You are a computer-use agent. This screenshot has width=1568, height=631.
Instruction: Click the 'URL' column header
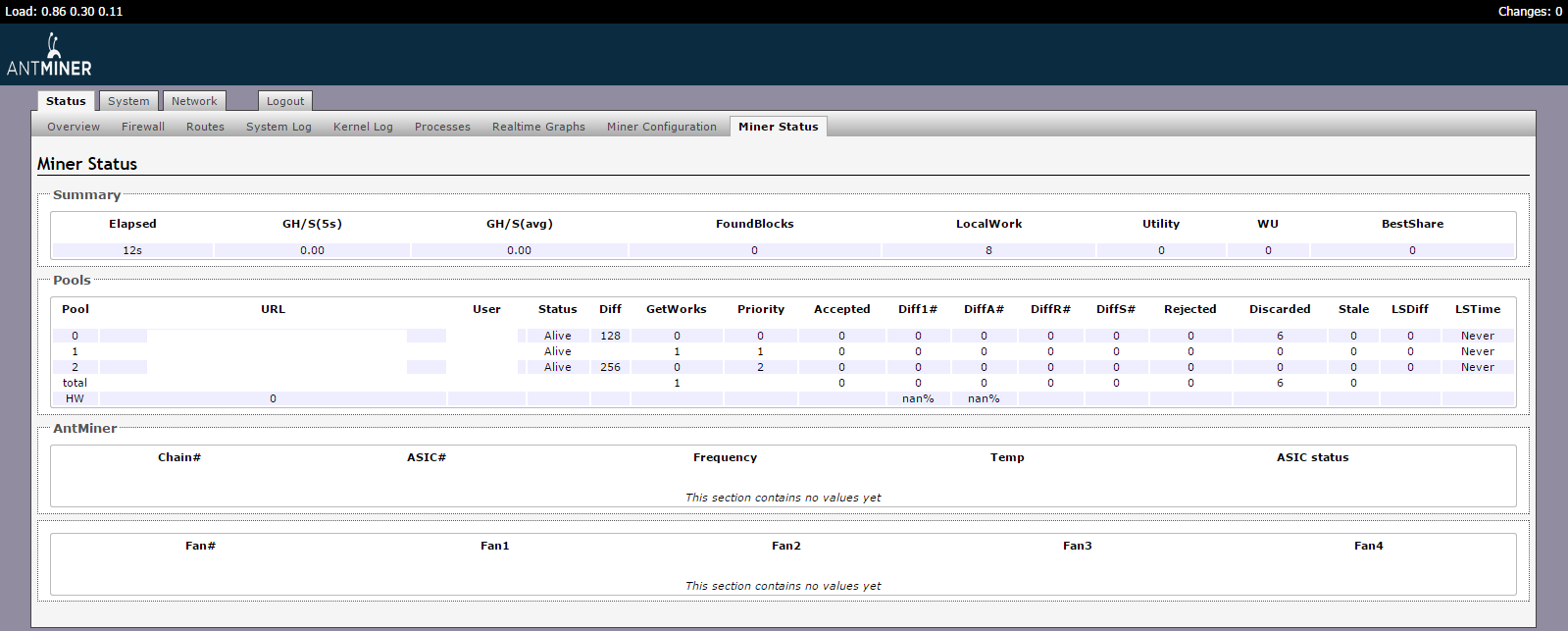pyautogui.click(x=274, y=309)
